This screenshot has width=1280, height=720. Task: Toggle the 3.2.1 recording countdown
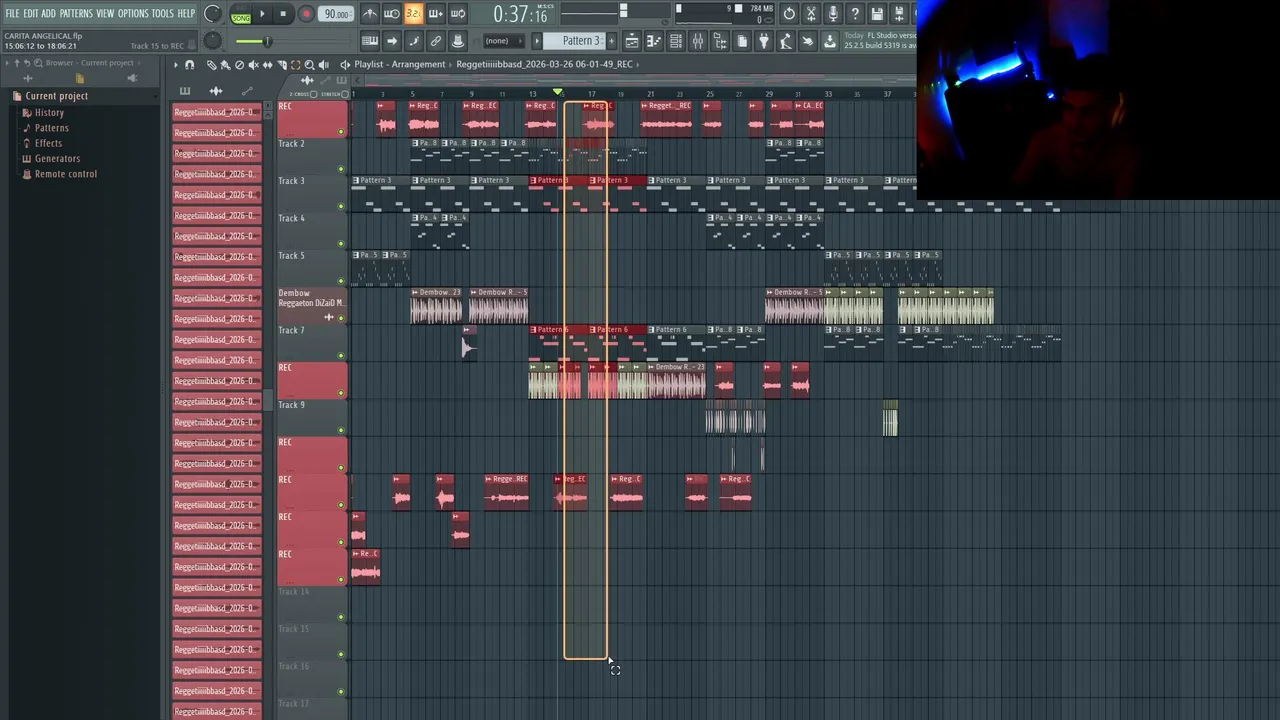[x=413, y=14]
